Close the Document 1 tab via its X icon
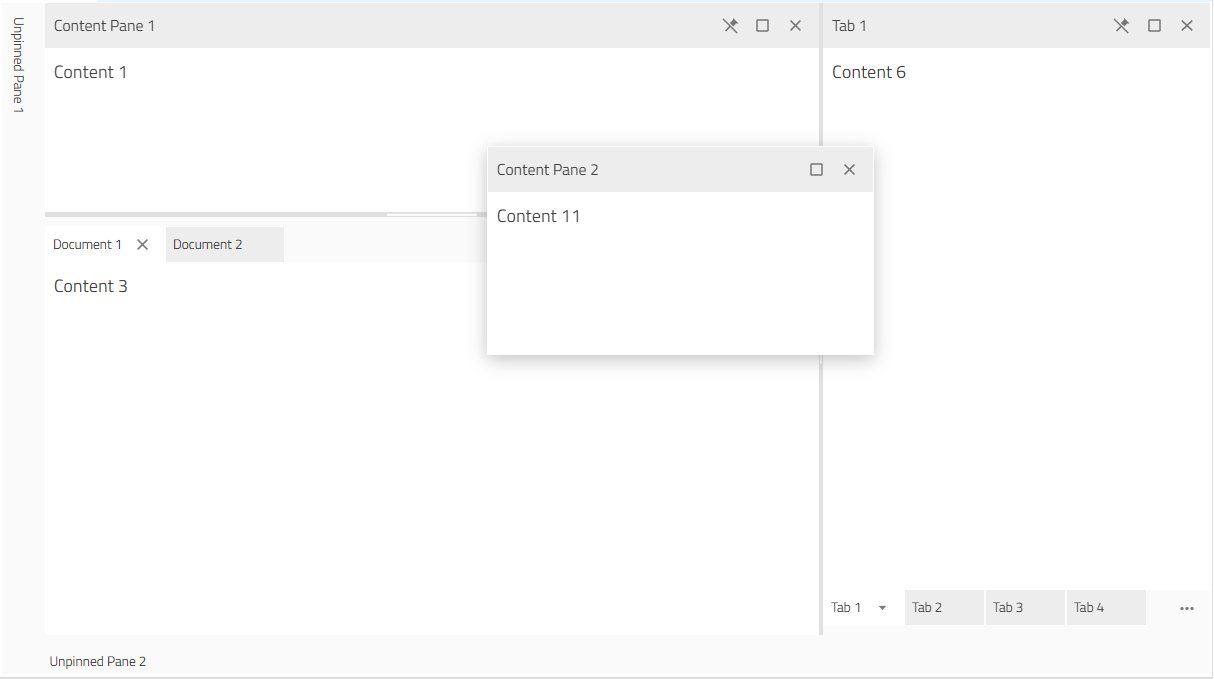The height and width of the screenshot is (679, 1214). pos(142,243)
